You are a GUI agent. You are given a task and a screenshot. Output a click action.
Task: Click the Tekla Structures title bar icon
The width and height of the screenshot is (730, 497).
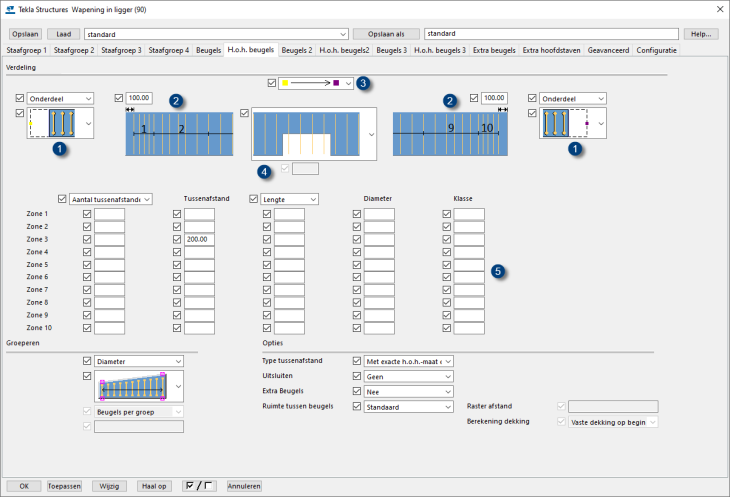tap(10, 10)
